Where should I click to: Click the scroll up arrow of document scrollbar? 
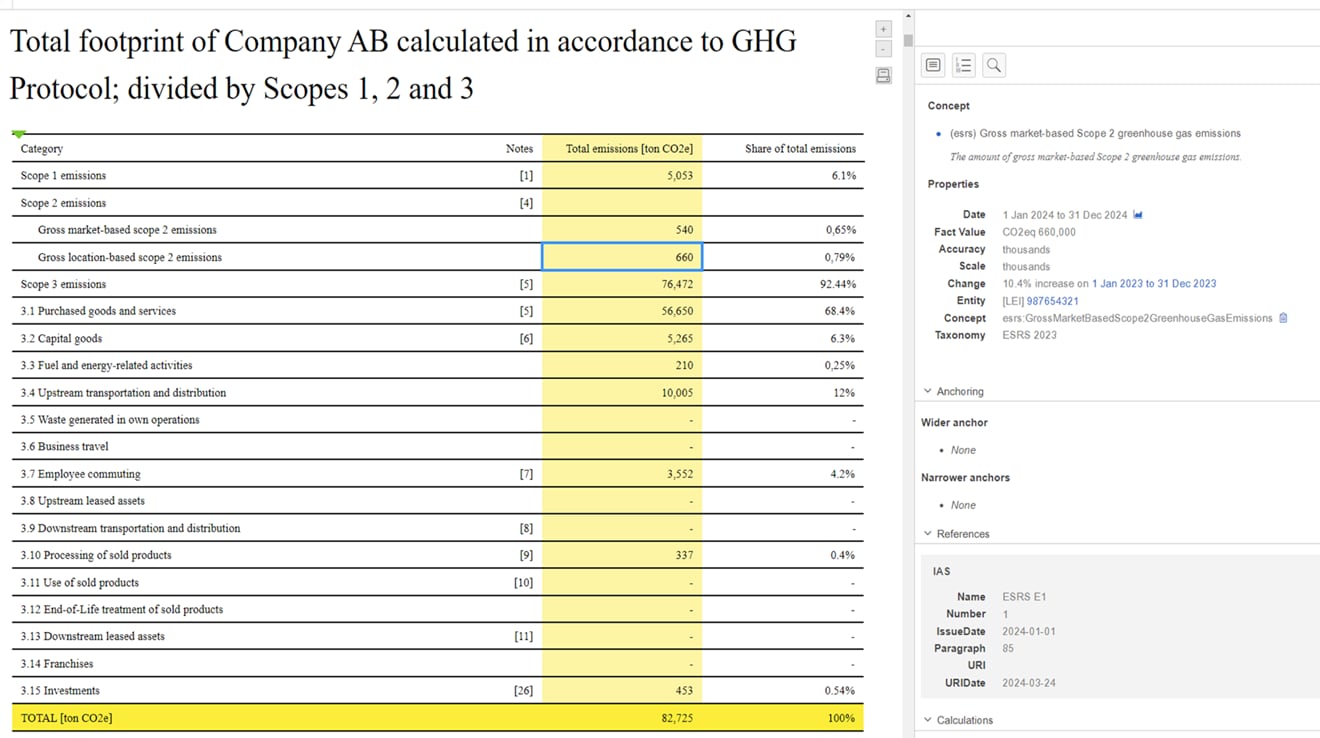908,16
